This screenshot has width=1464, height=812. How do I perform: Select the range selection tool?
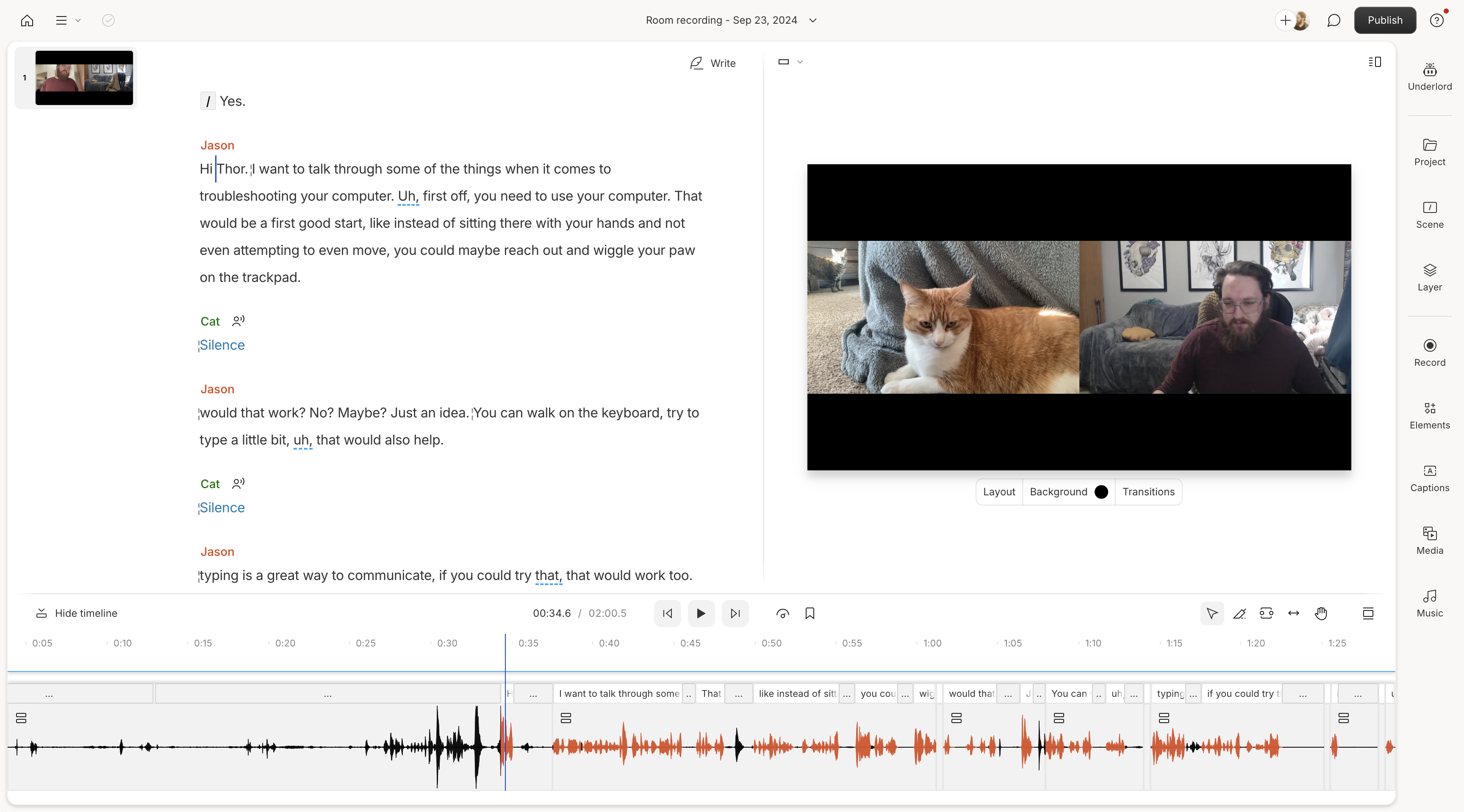(1266, 613)
